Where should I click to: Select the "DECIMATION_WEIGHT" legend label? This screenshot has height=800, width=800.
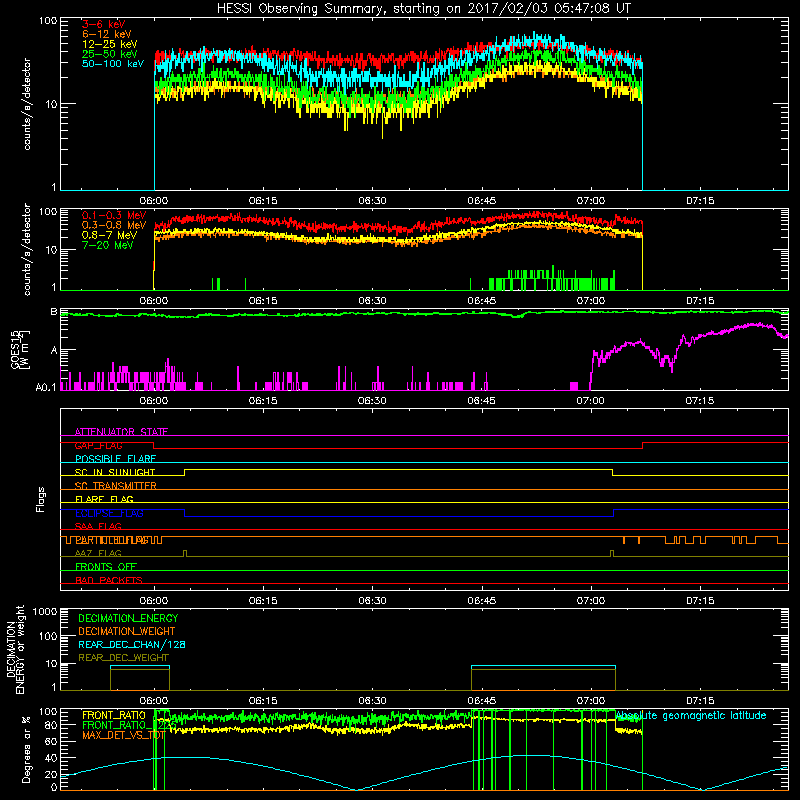(x=127, y=631)
